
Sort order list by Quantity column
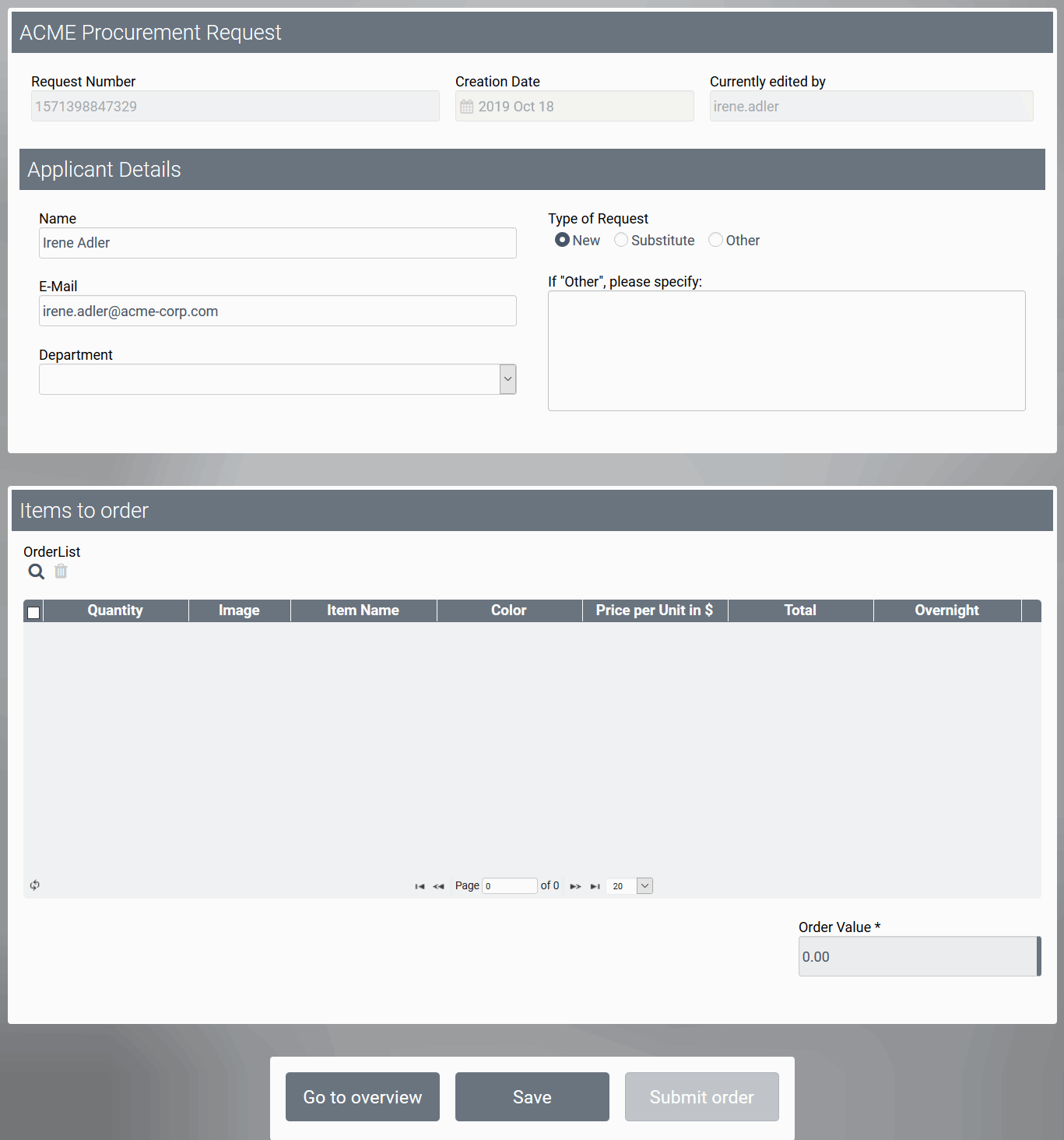(115, 610)
